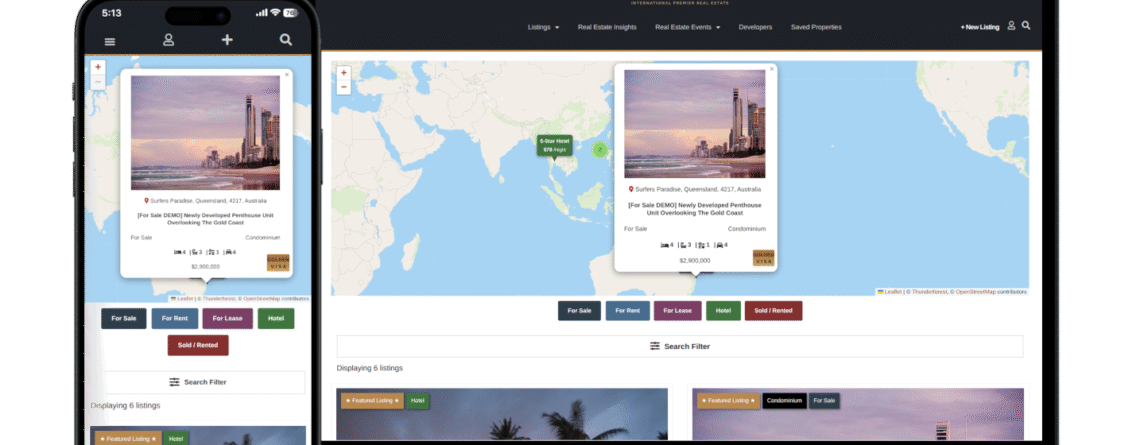Open the OpenStreetMap link on desktop map
Image resolution: width=1140 pixels, height=445 pixels.
[x=976, y=292]
